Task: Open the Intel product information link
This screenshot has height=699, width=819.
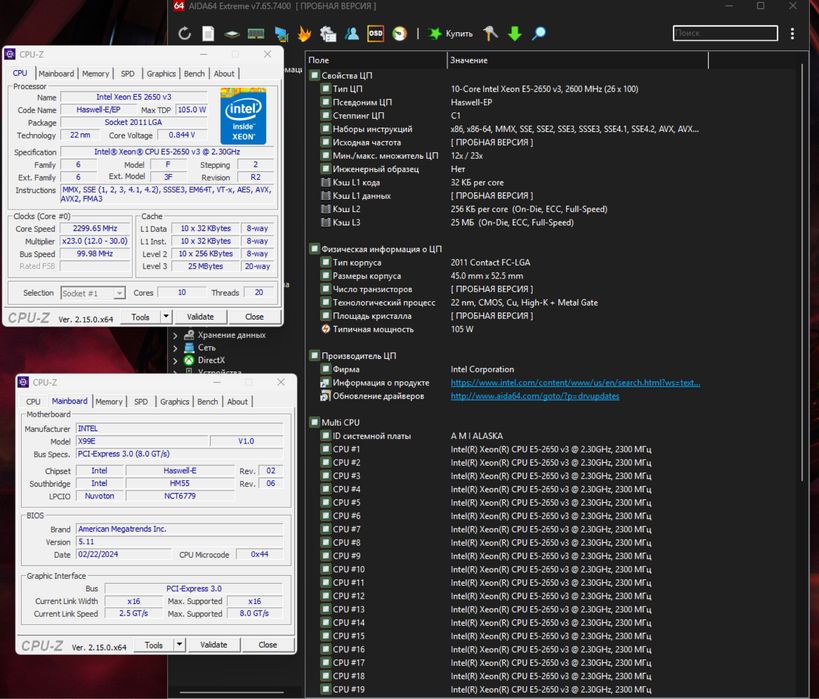Action: click(574, 383)
